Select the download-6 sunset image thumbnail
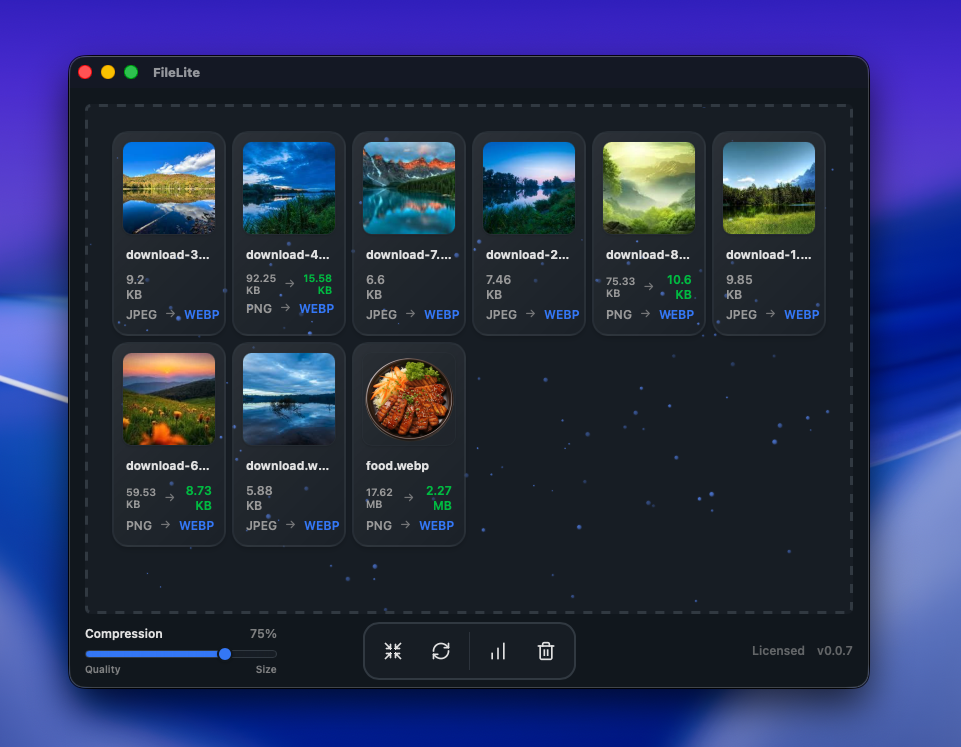 tap(168, 398)
